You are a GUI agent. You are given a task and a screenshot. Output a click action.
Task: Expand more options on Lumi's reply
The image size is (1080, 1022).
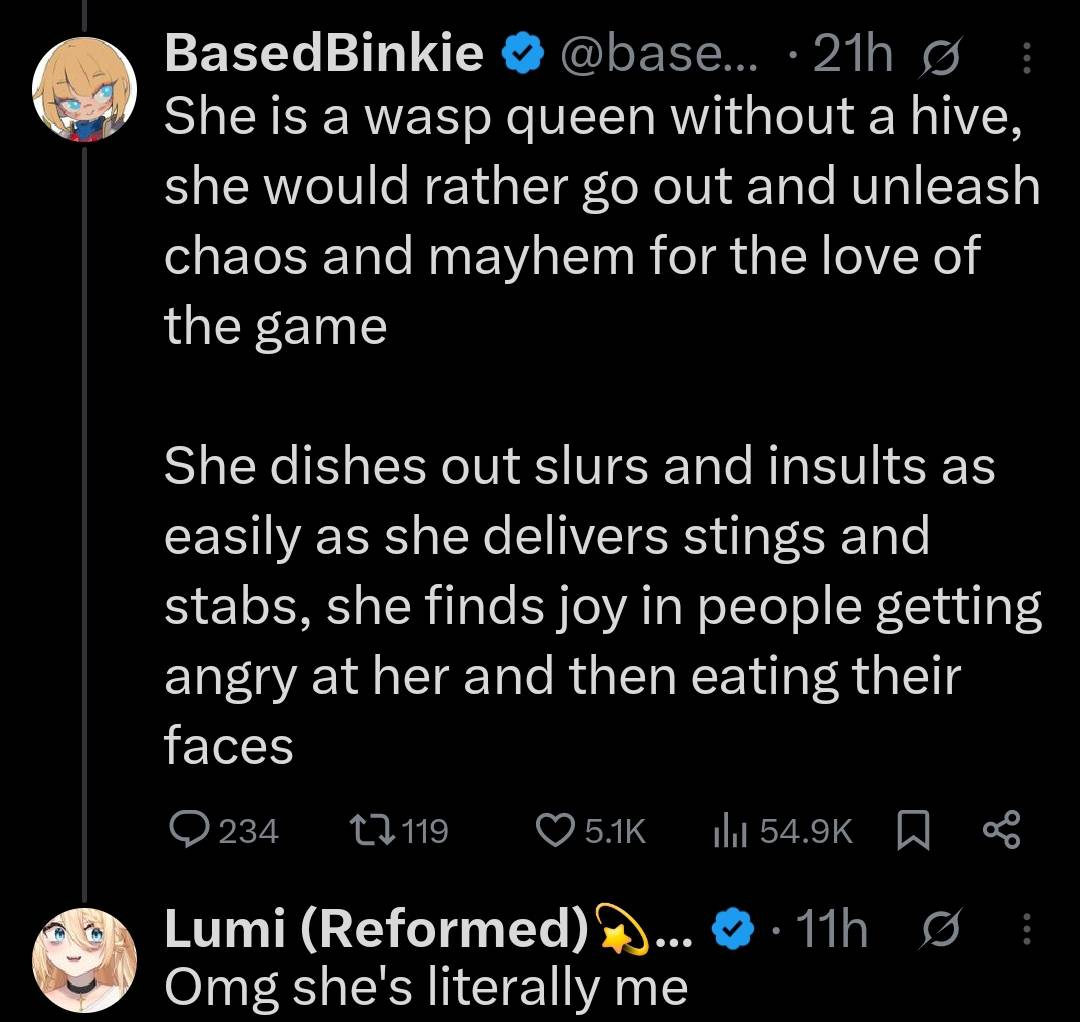1025,932
